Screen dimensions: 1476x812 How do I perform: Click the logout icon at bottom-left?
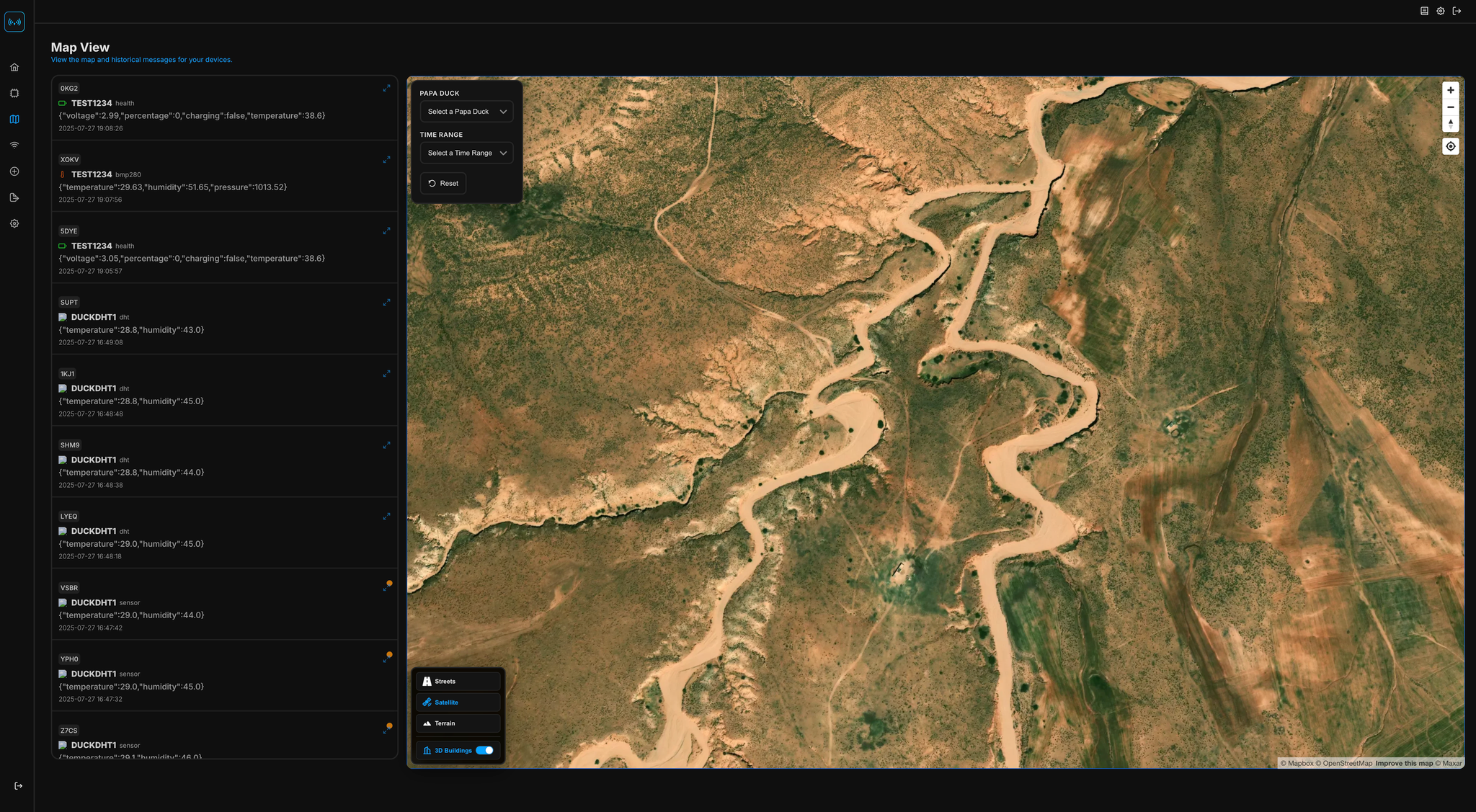click(18, 785)
